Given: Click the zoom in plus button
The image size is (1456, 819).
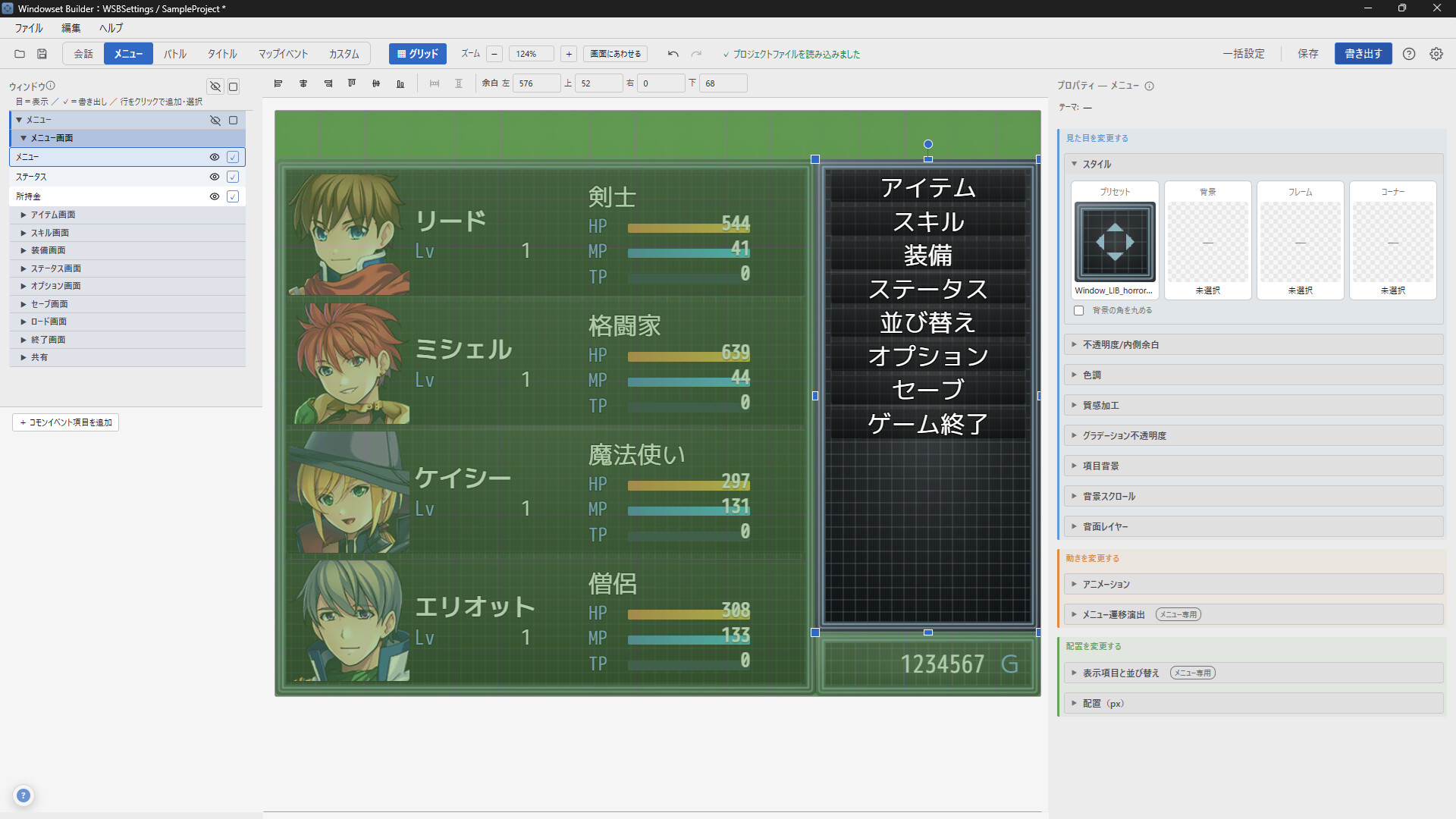Looking at the screenshot, I should click(x=569, y=54).
